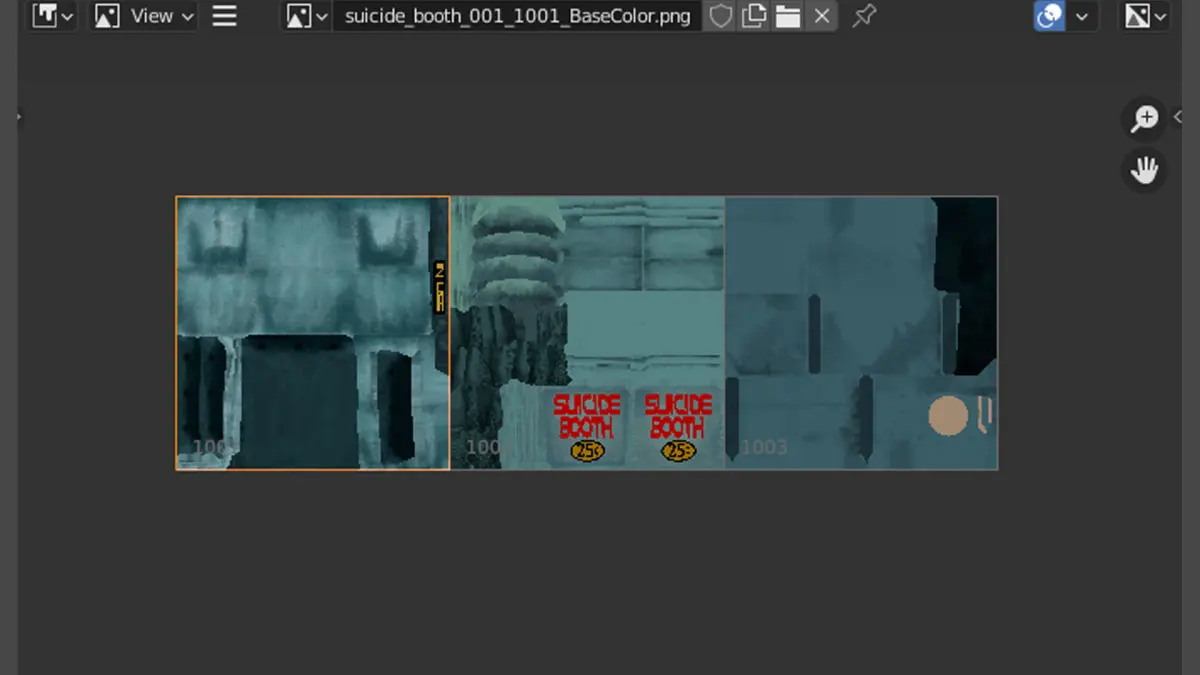The width and height of the screenshot is (1200, 675).
Task: Open an image with the folder icon
Action: pyautogui.click(x=788, y=16)
